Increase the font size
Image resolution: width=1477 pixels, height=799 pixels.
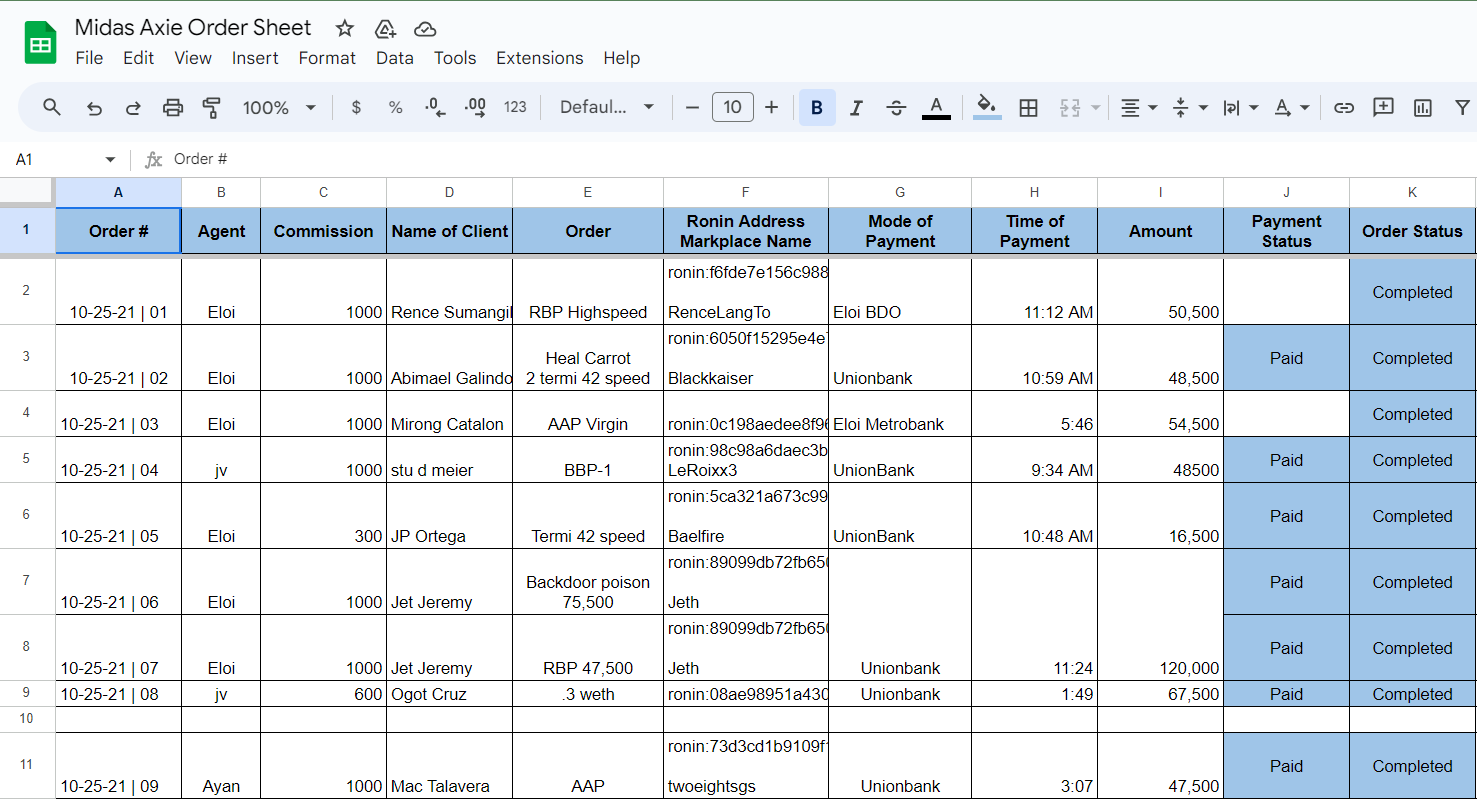tap(771, 107)
